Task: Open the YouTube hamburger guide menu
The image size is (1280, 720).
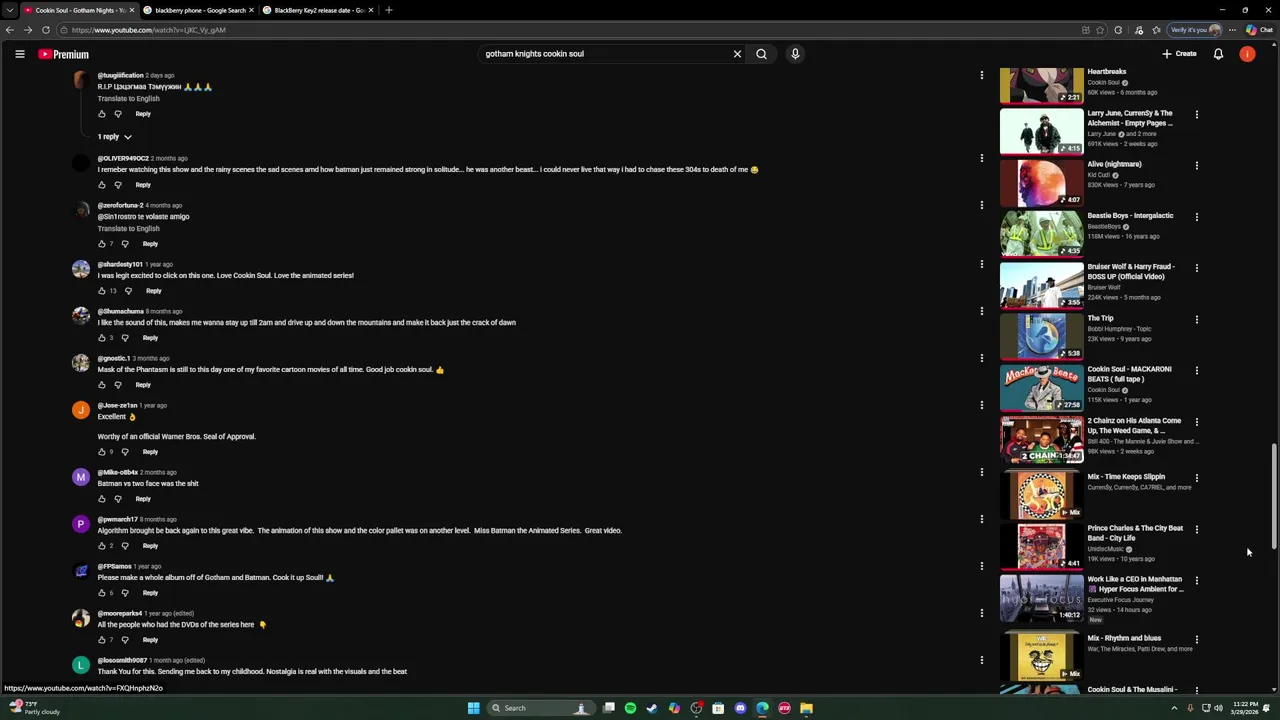Action: click(19, 54)
